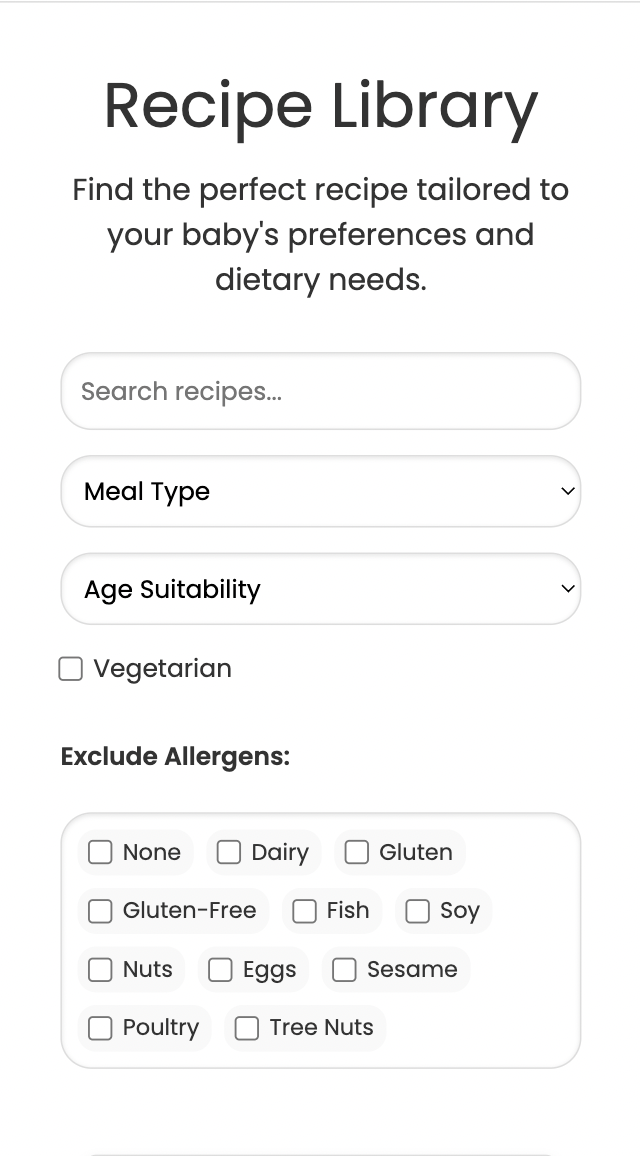Image resolution: width=640 pixels, height=1156 pixels.
Task: Expand the Age Suitability dropdown
Action: (320, 589)
